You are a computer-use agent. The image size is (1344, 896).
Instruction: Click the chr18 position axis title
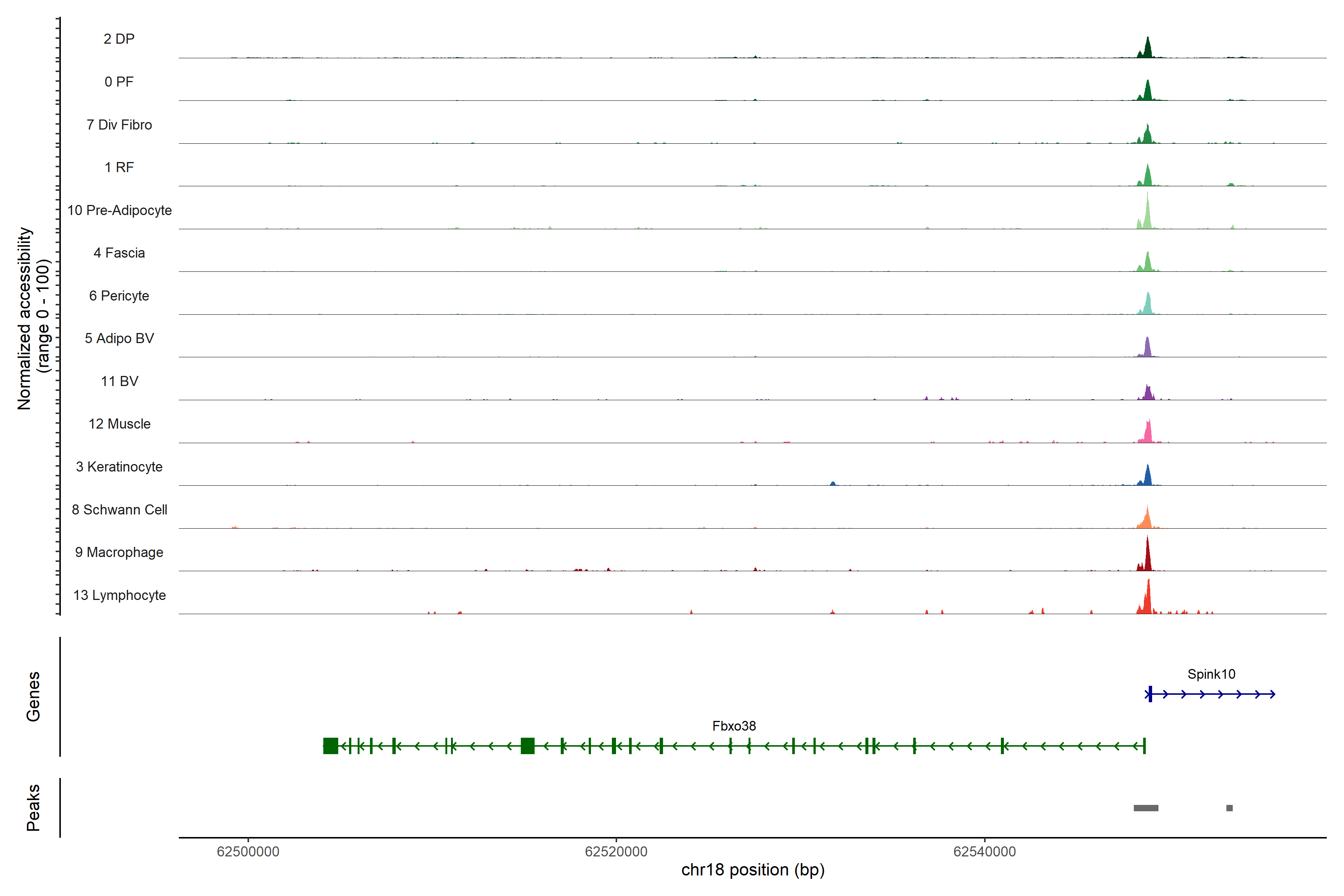pyautogui.click(x=753, y=870)
